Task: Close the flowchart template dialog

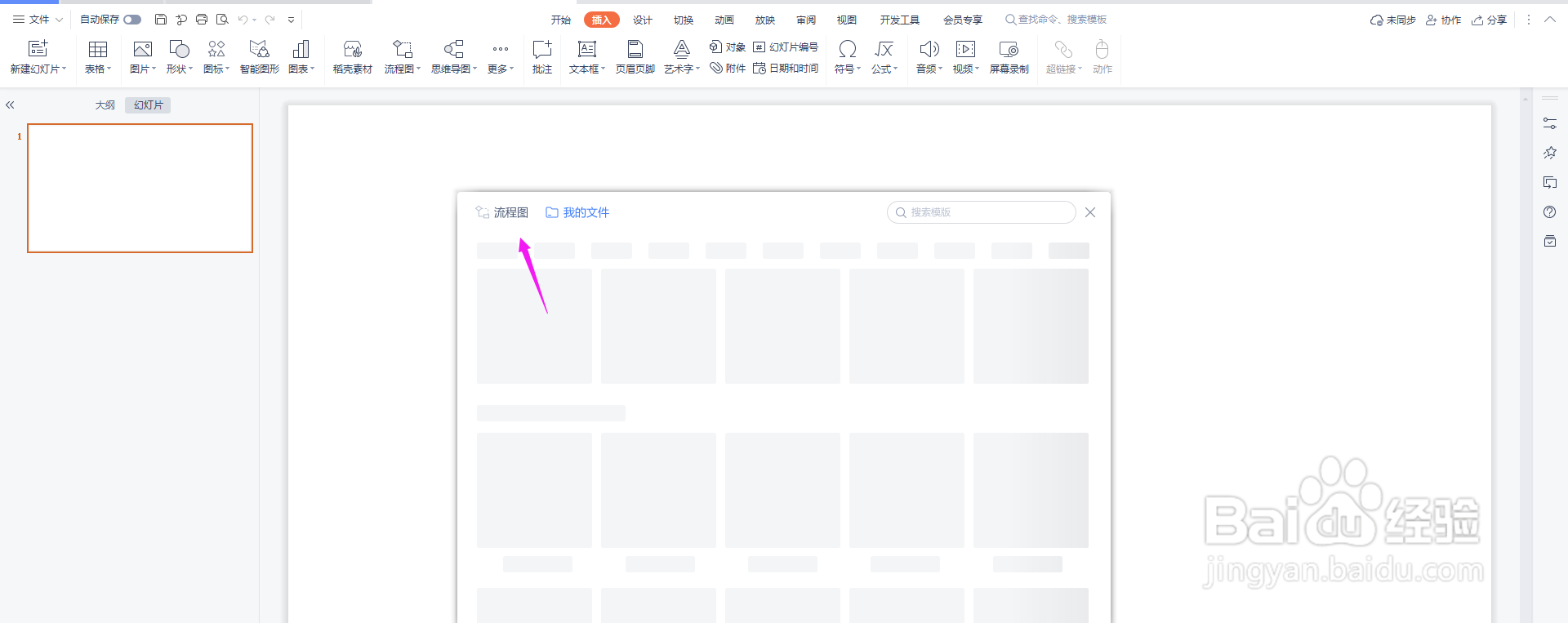Action: pos(1090,212)
